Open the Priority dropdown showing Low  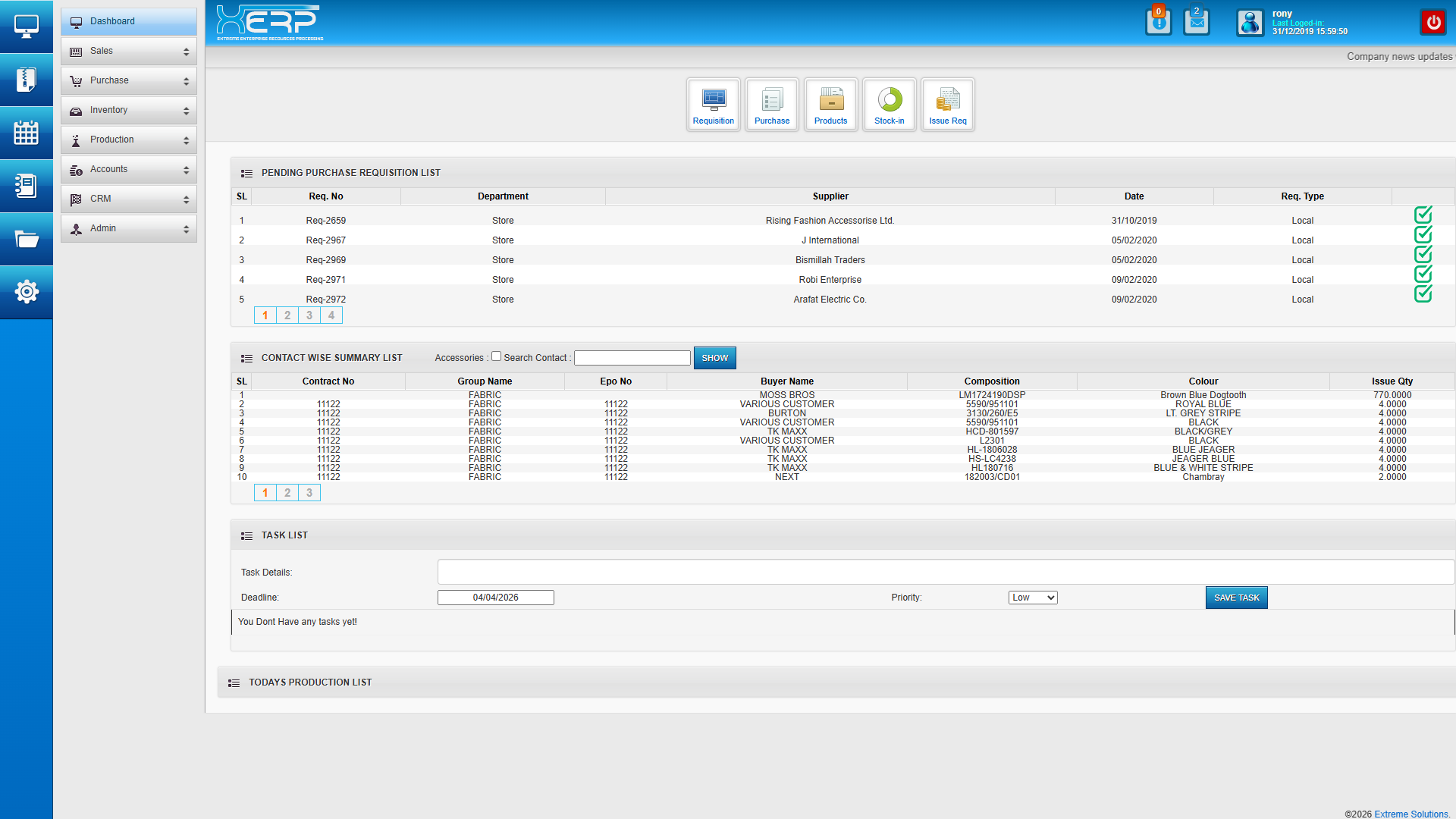click(x=1032, y=598)
